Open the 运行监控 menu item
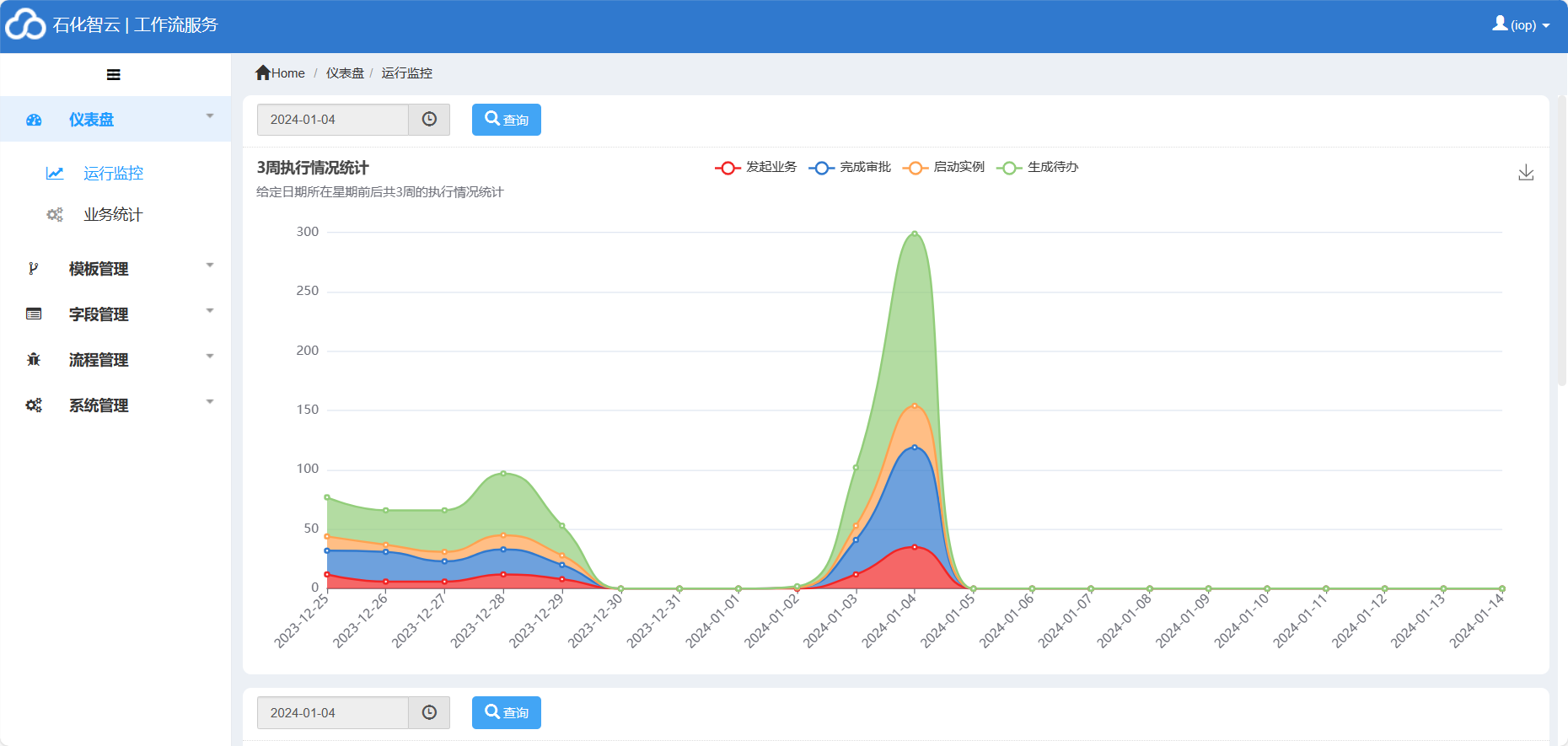Image resolution: width=1568 pixels, height=746 pixels. pyautogui.click(x=113, y=173)
